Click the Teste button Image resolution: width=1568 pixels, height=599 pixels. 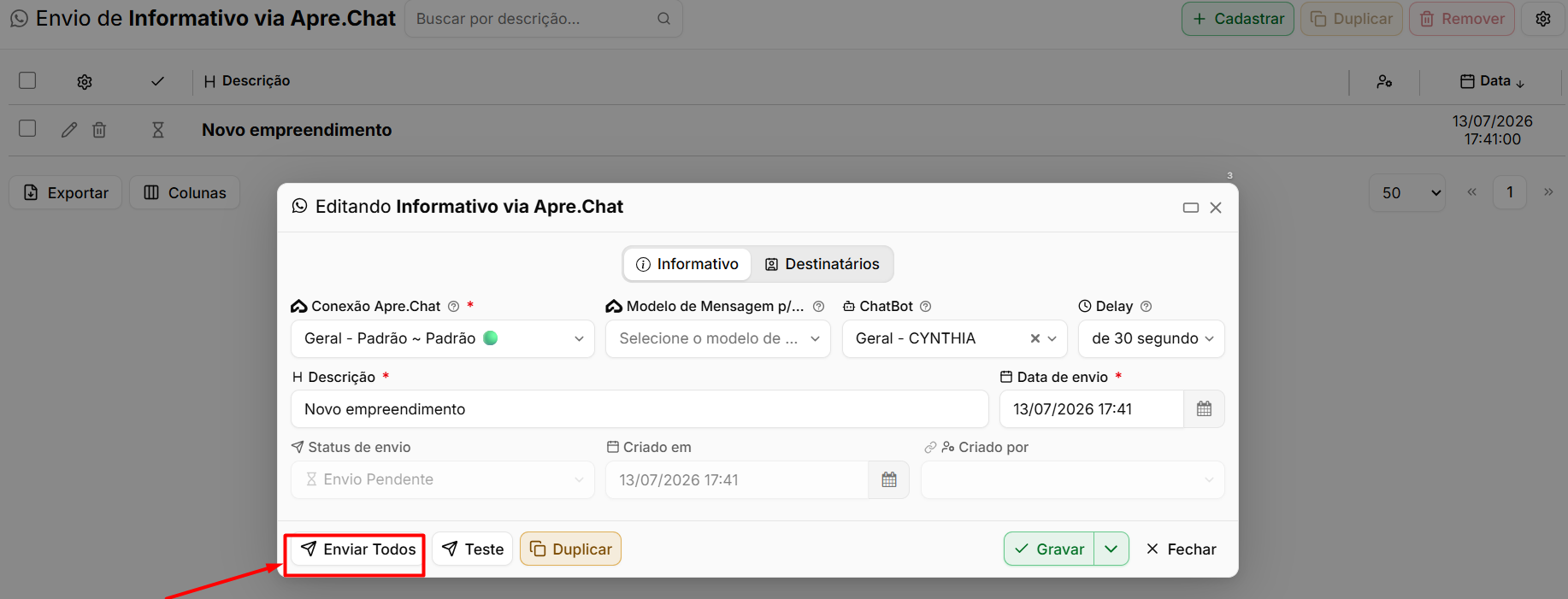(473, 549)
